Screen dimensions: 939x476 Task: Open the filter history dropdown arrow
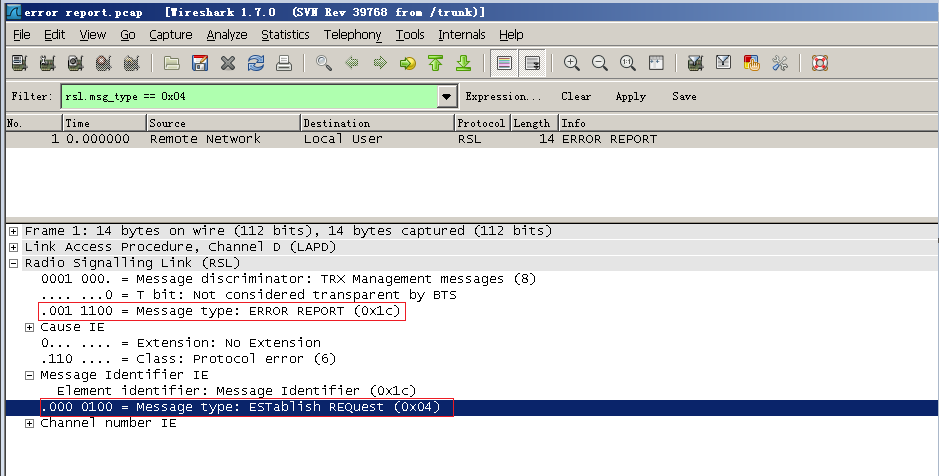pos(447,97)
